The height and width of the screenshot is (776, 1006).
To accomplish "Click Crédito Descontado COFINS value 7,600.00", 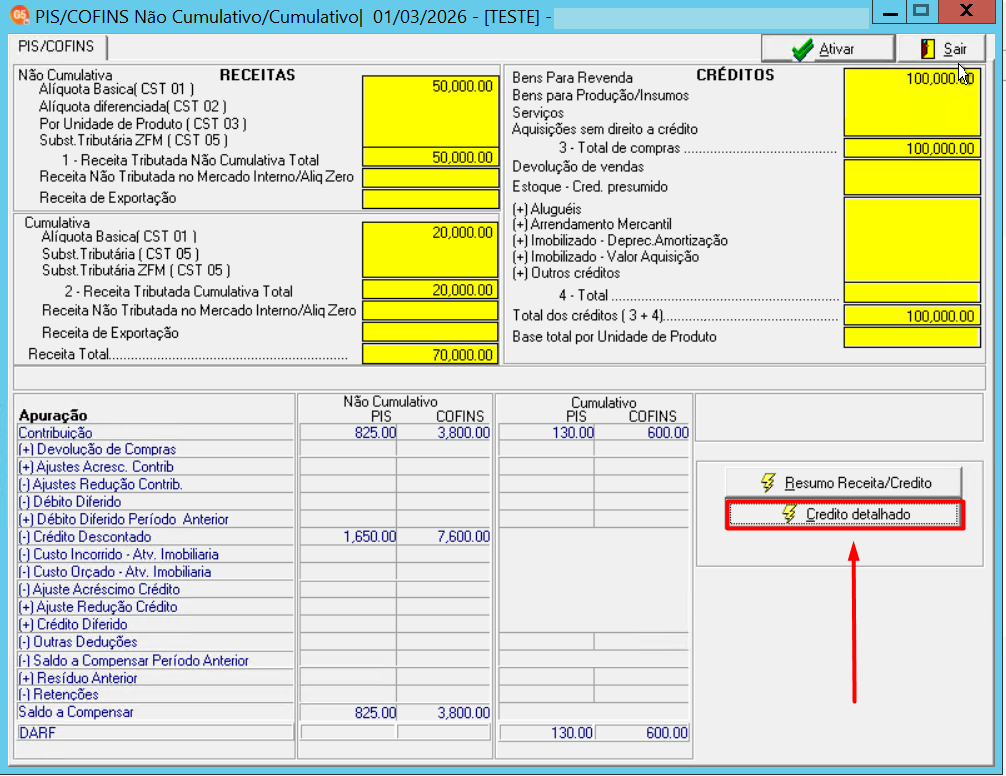I will (x=463, y=537).
